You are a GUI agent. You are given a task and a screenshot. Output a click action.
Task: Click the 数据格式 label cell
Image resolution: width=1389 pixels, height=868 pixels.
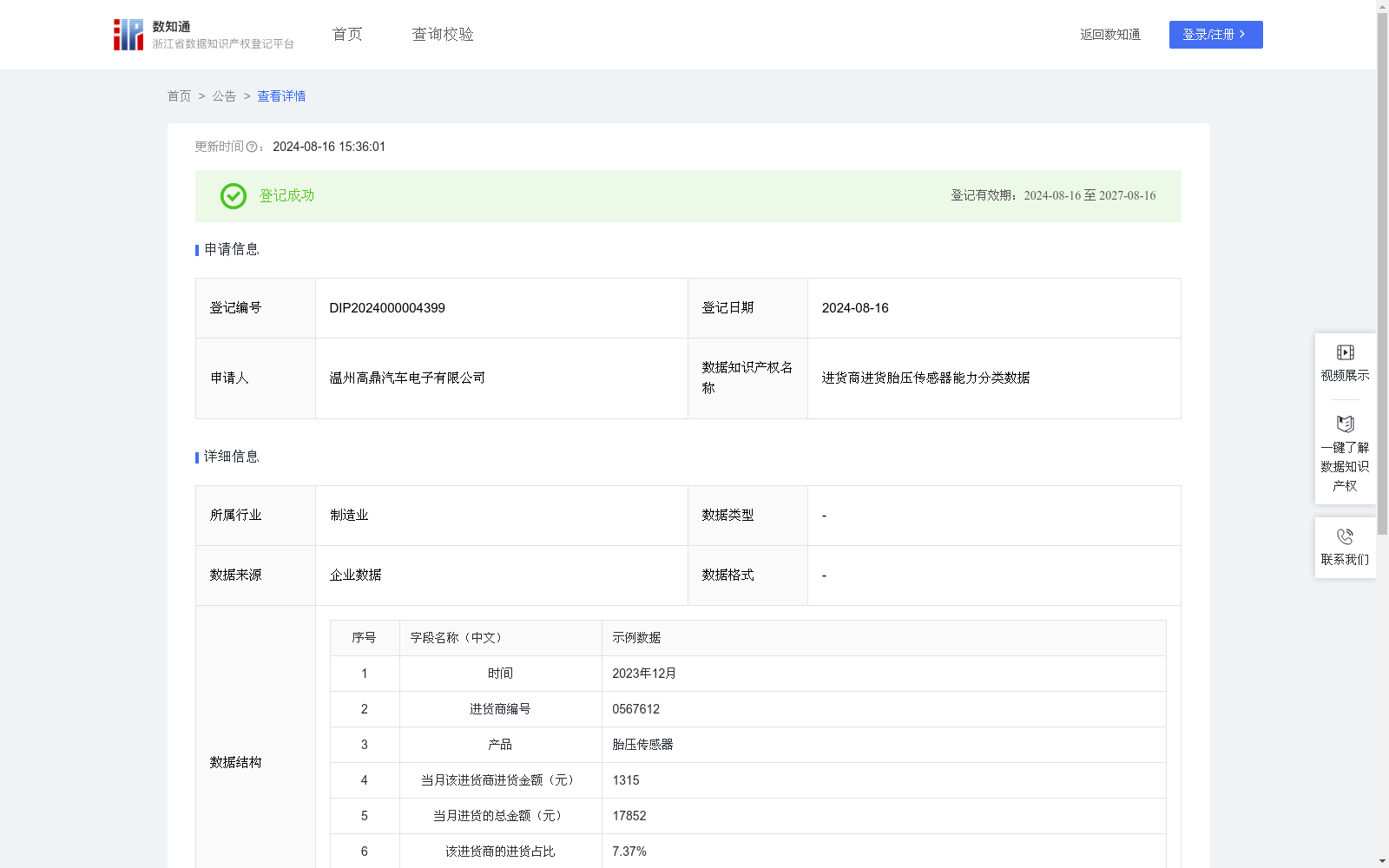coord(747,575)
